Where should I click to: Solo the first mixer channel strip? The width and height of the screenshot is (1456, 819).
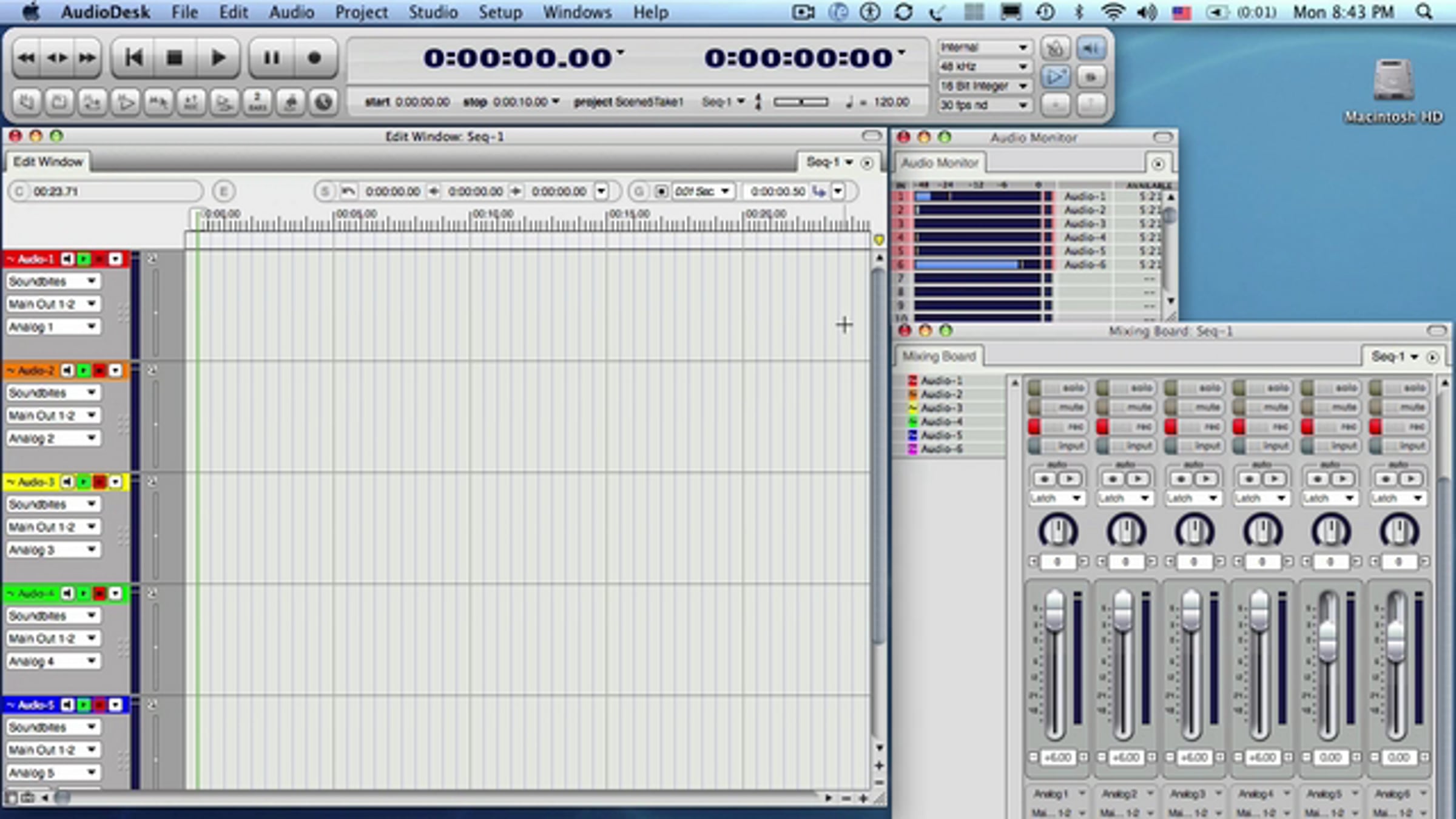point(1059,388)
